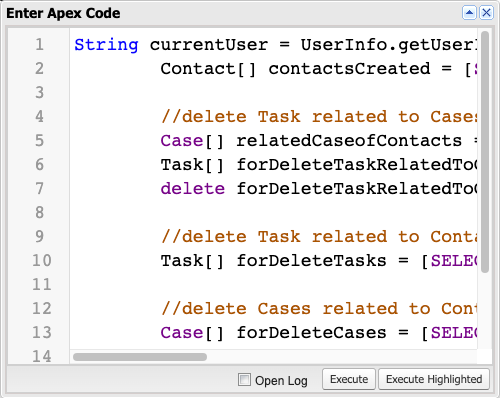Click the empty line 3 in the editor
Viewport: 500px width, 398px height.
click(x=273, y=92)
